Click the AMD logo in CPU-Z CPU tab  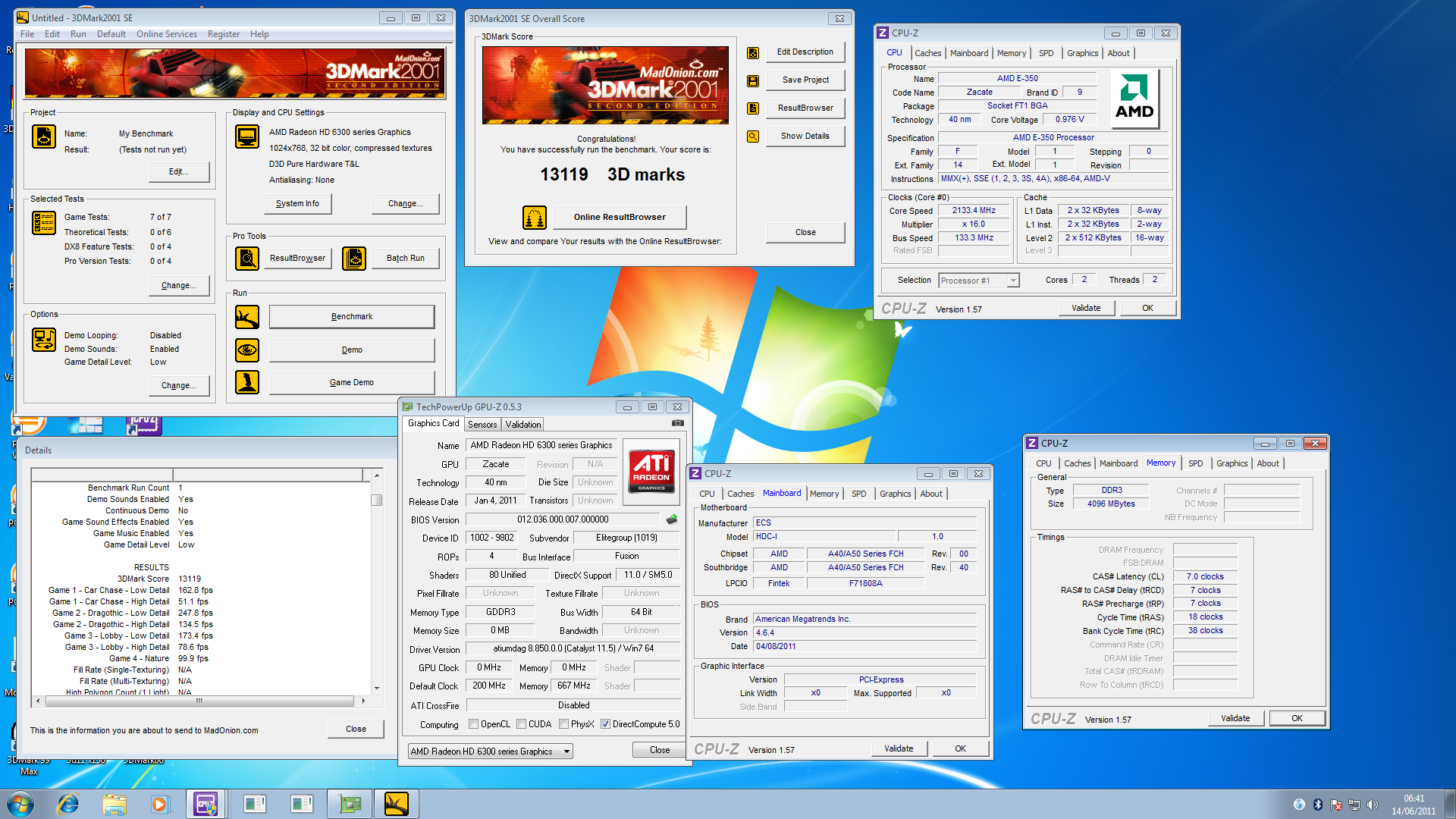click(x=1134, y=99)
